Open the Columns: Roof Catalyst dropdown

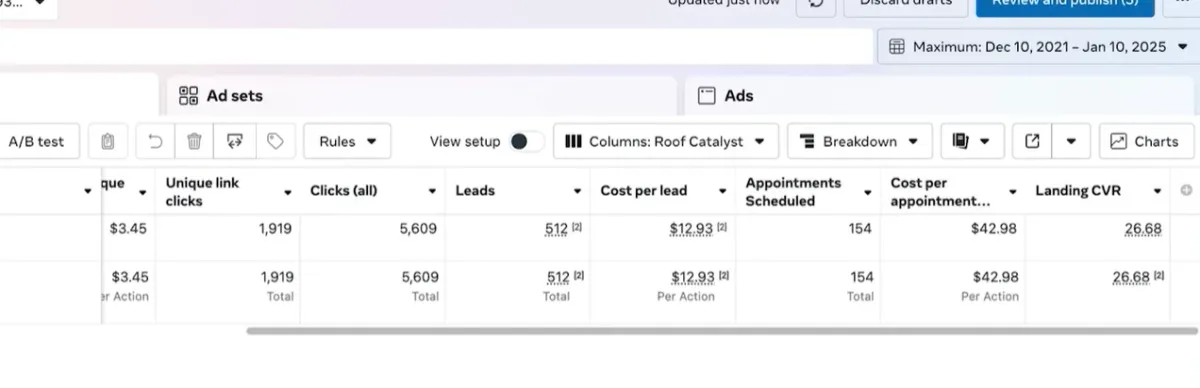tap(665, 142)
